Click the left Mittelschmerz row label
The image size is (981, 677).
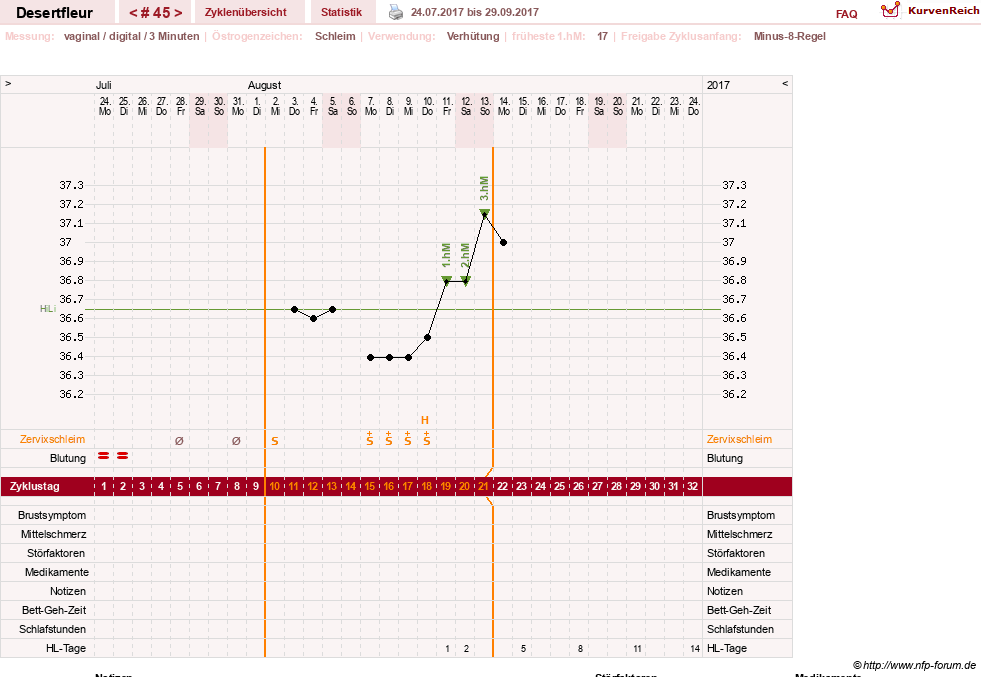point(53,534)
